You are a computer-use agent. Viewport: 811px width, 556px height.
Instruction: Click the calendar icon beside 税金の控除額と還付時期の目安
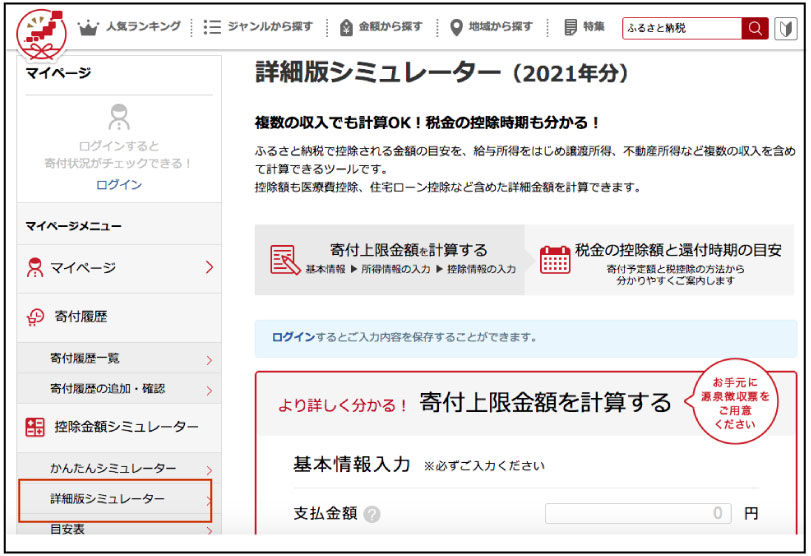tap(555, 260)
